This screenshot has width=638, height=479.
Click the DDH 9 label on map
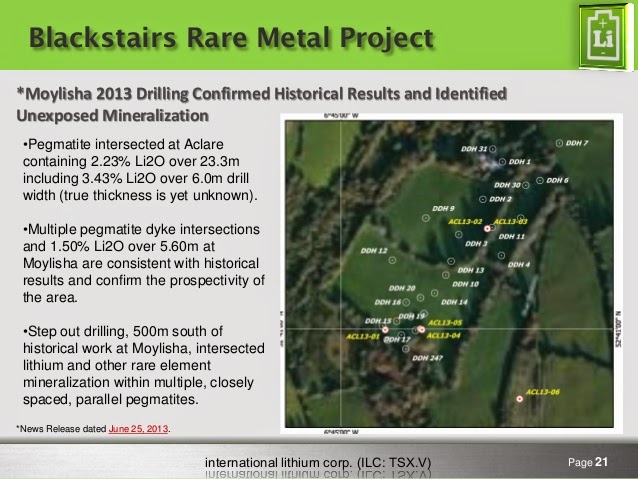(x=443, y=208)
